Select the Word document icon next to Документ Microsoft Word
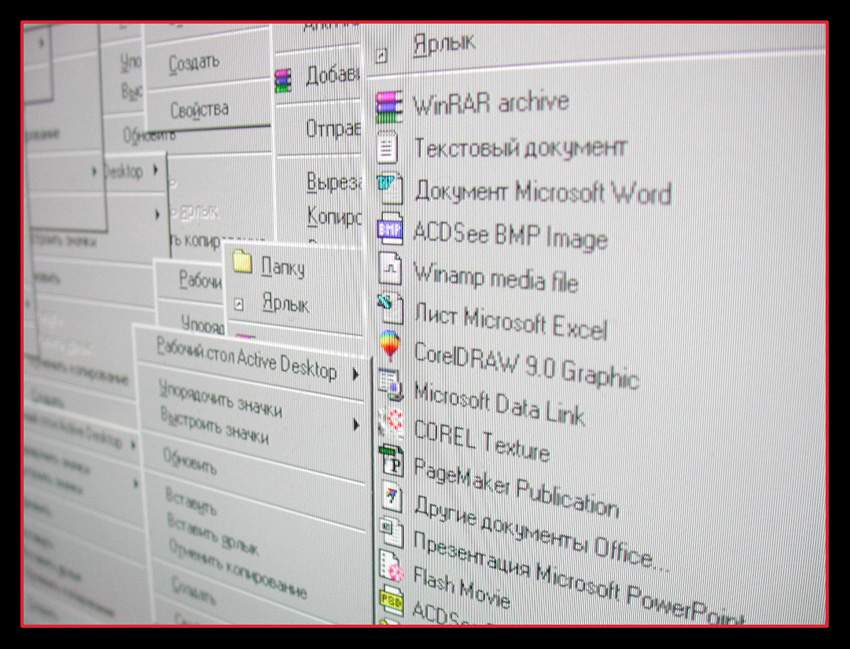The width and height of the screenshot is (850, 649). click(x=390, y=188)
